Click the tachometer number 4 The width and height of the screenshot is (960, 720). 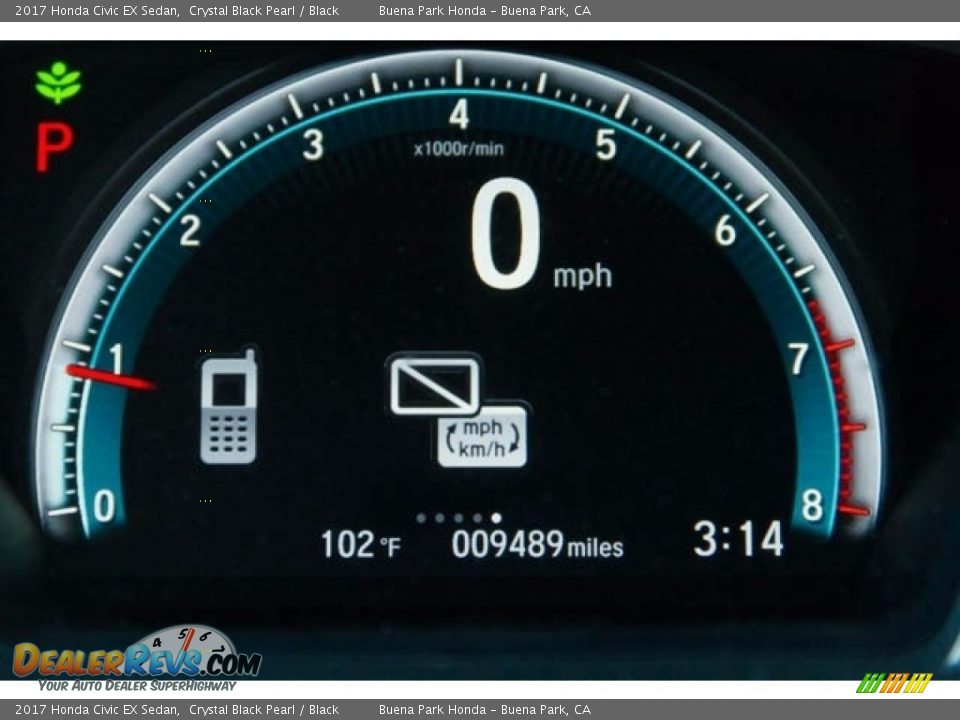(459, 114)
